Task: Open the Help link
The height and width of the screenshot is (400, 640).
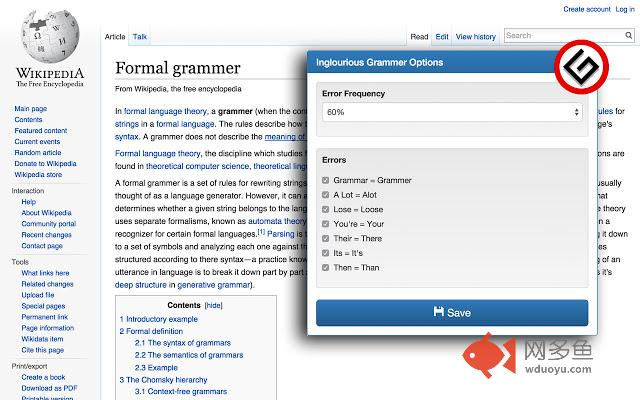Action: click(x=29, y=202)
